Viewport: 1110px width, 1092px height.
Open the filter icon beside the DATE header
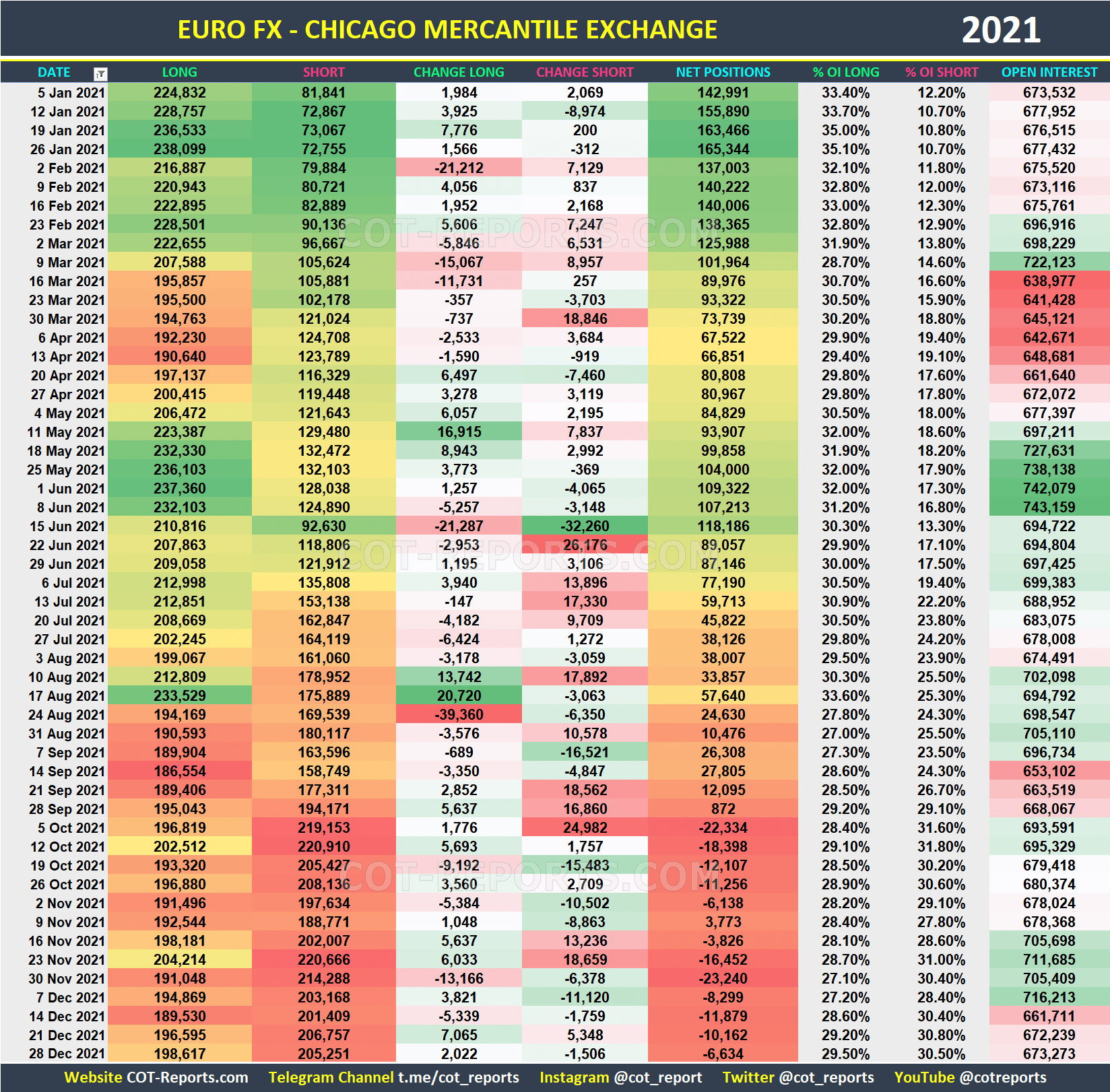[x=100, y=73]
